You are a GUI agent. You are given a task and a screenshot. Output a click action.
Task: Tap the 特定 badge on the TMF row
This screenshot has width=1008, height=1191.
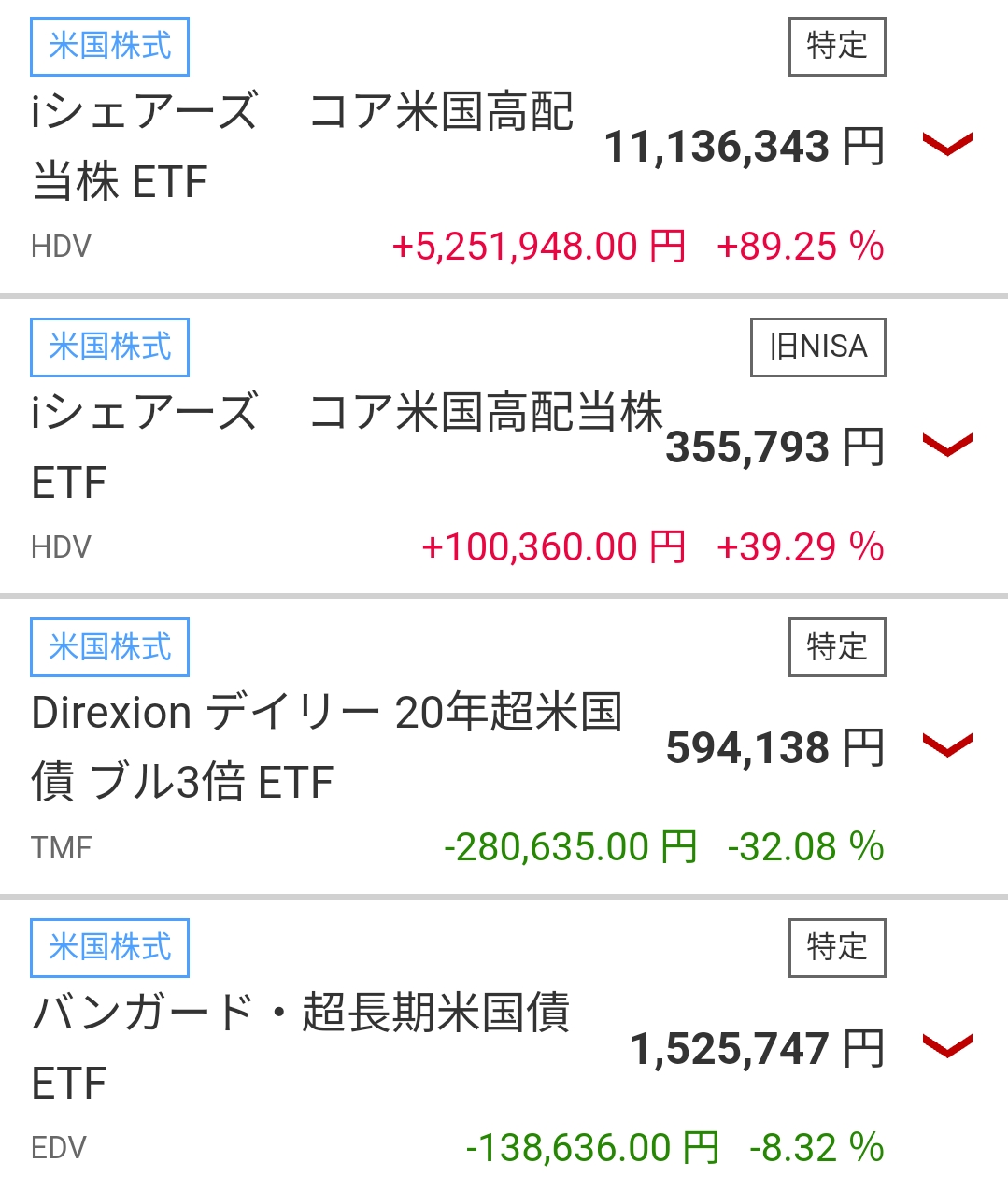pos(837,647)
